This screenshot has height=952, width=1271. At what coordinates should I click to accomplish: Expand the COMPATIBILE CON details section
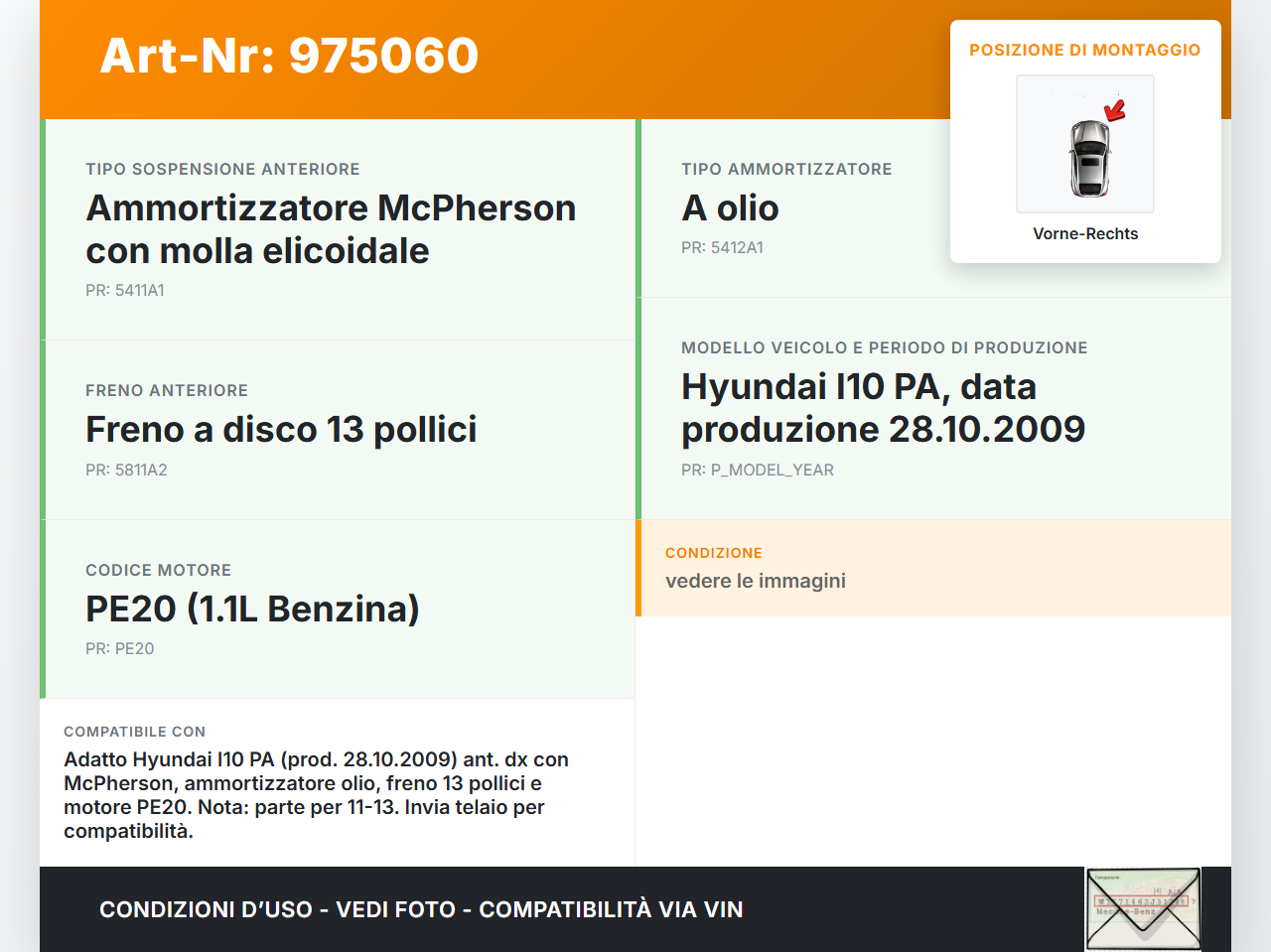pos(316,782)
